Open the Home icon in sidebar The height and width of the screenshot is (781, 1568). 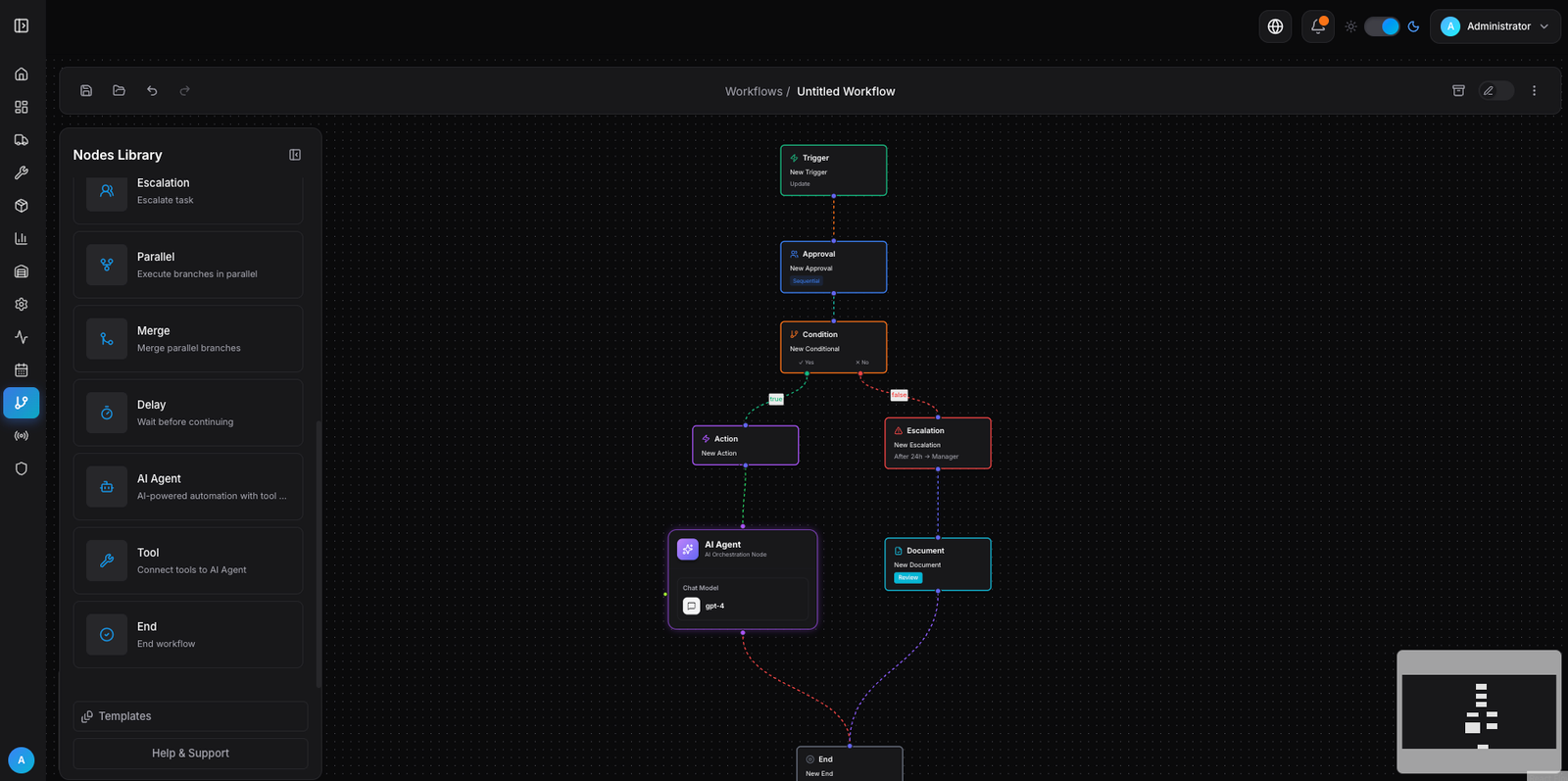click(x=22, y=74)
